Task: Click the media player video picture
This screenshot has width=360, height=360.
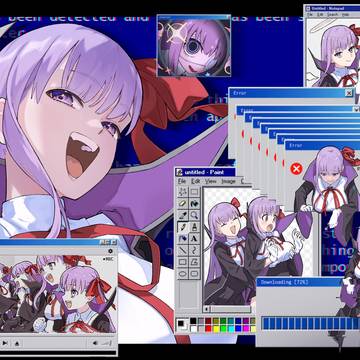Action: 58,294
